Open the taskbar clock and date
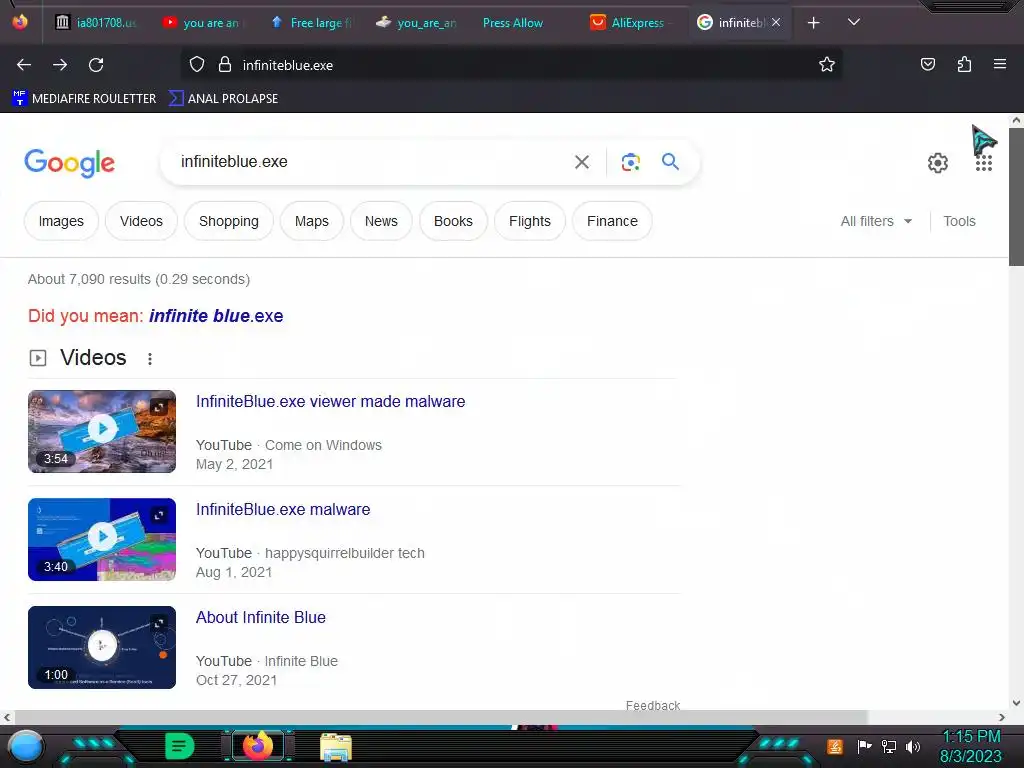 971,746
